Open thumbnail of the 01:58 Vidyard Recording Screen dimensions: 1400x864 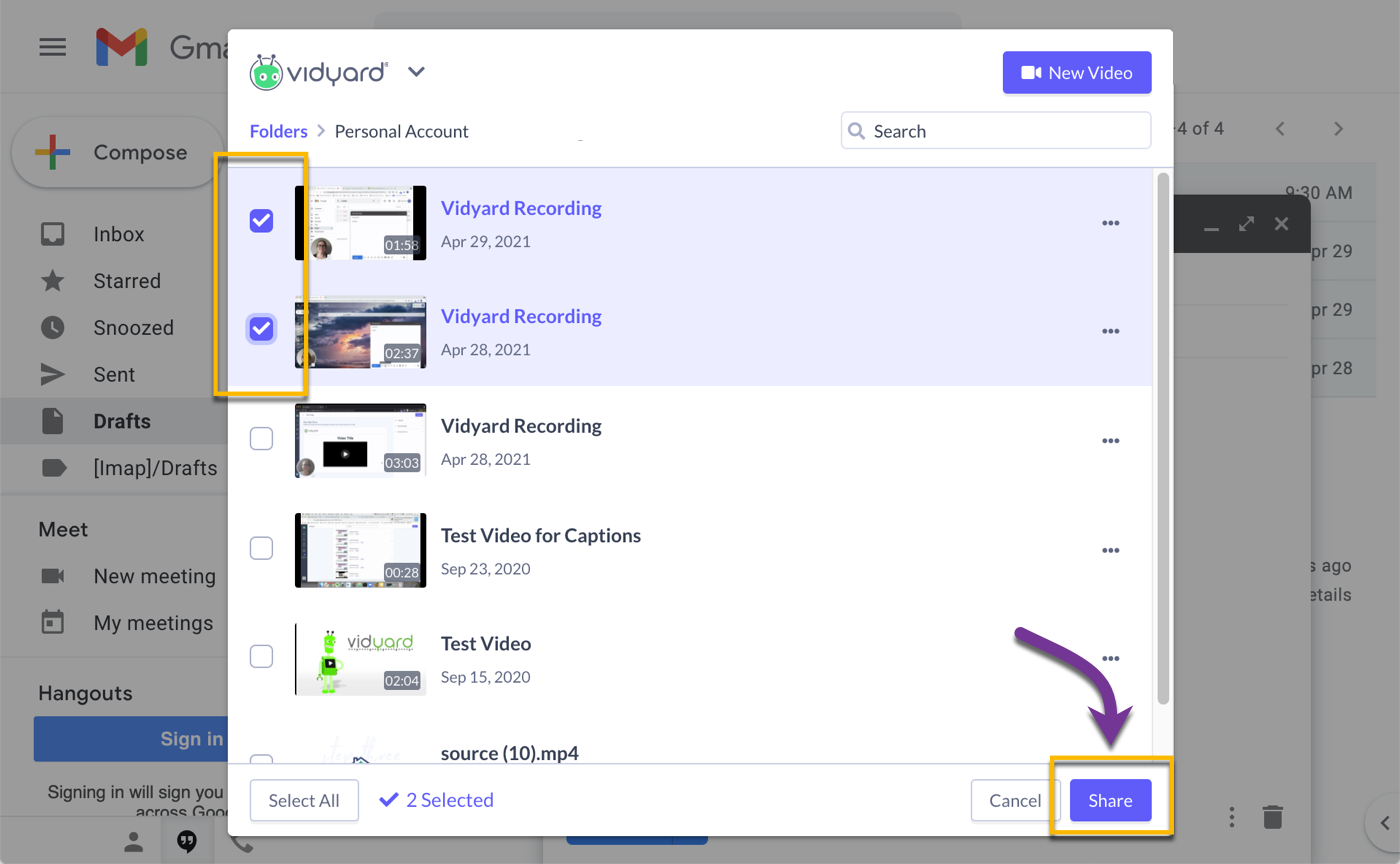coord(360,222)
